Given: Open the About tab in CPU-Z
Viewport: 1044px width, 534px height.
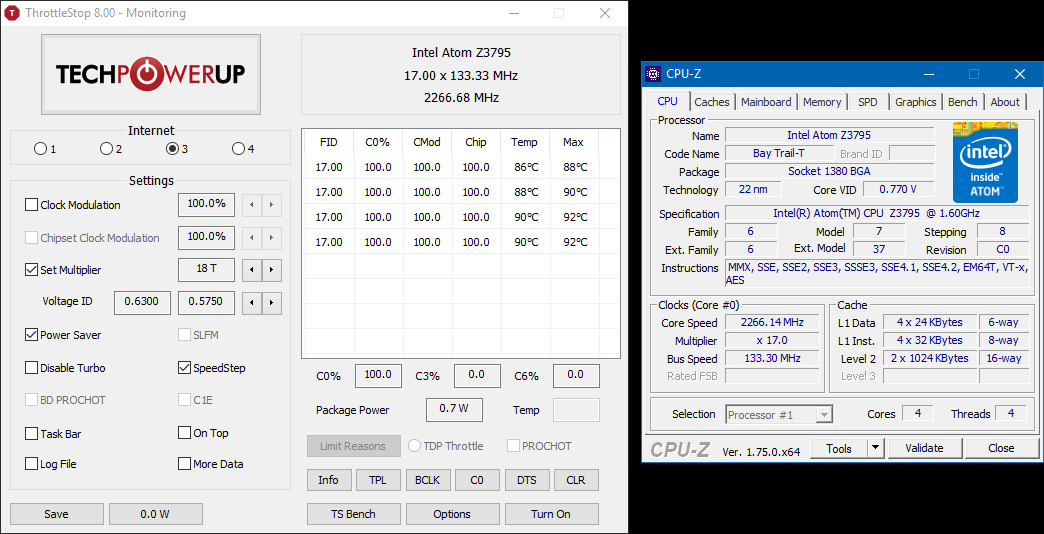Looking at the screenshot, I should point(1005,102).
